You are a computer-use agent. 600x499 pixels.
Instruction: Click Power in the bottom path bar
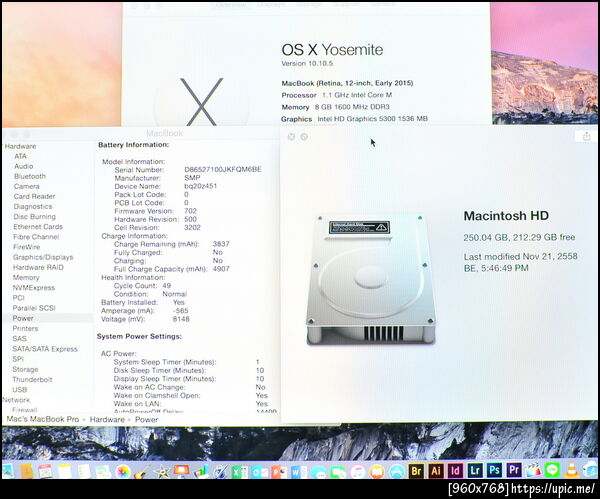click(147, 420)
